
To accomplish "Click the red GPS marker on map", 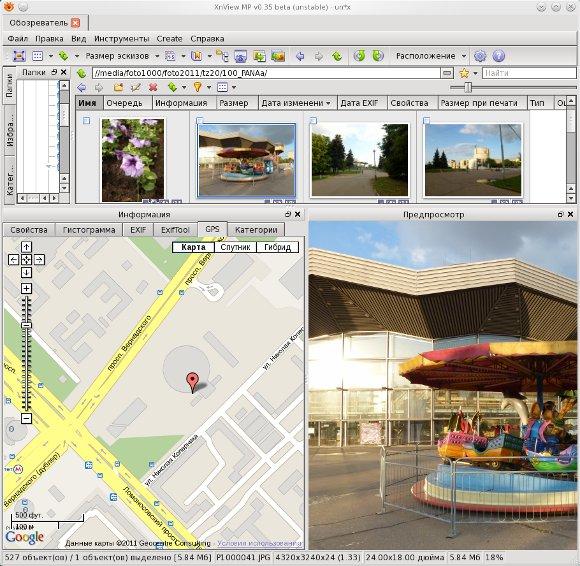I will tap(192, 382).
